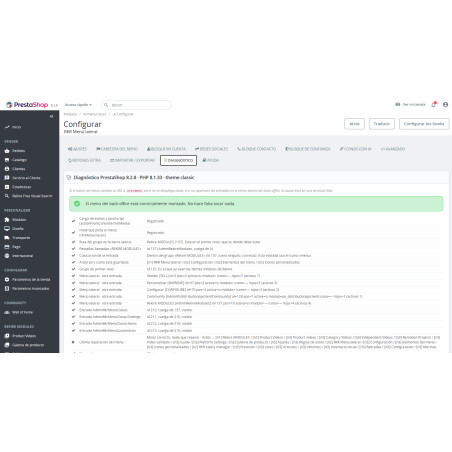
Task: Click the Traducir button
Action: click(x=382, y=124)
